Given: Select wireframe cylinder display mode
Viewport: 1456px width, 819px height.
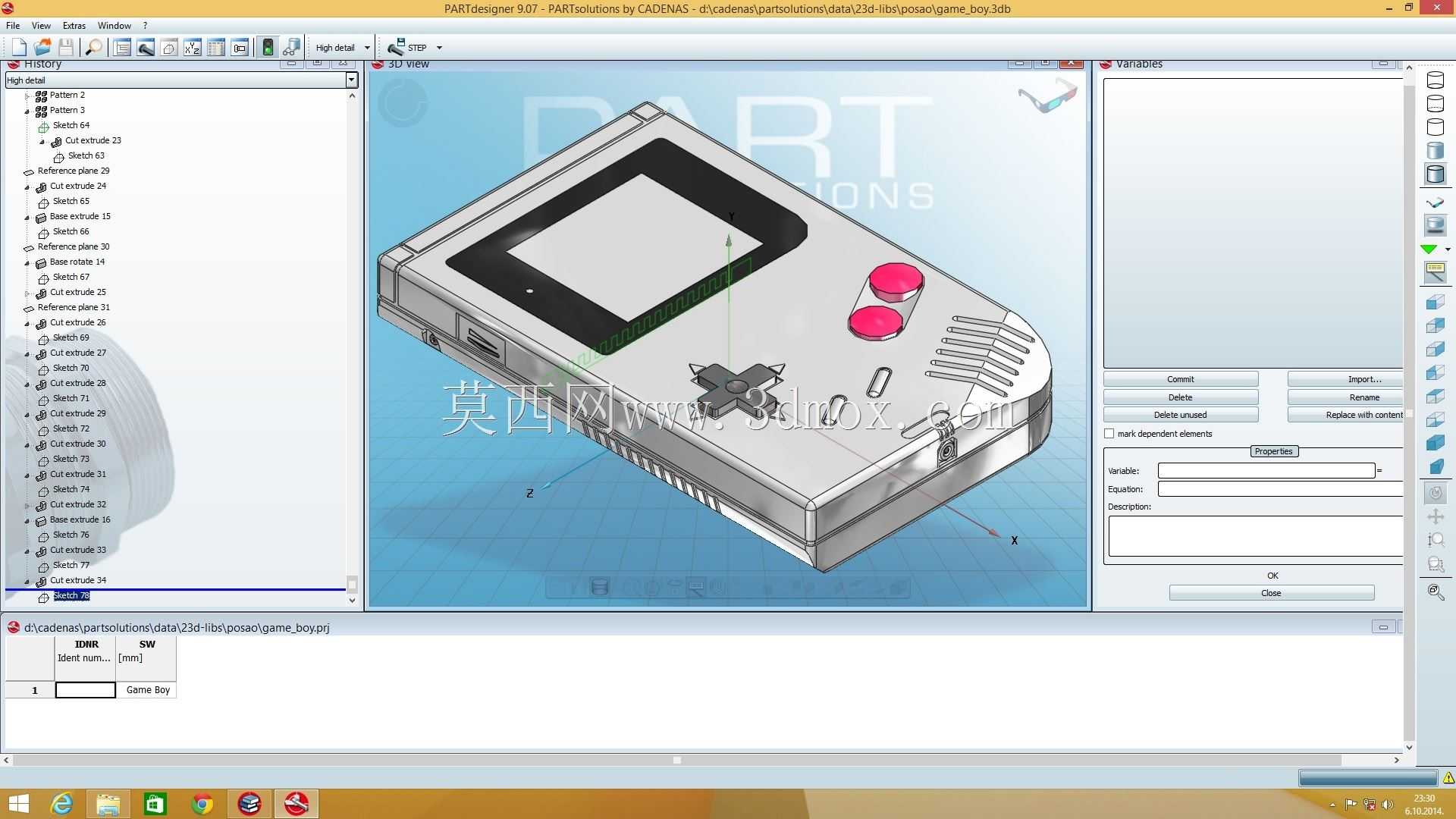Looking at the screenshot, I should pyautogui.click(x=1436, y=80).
